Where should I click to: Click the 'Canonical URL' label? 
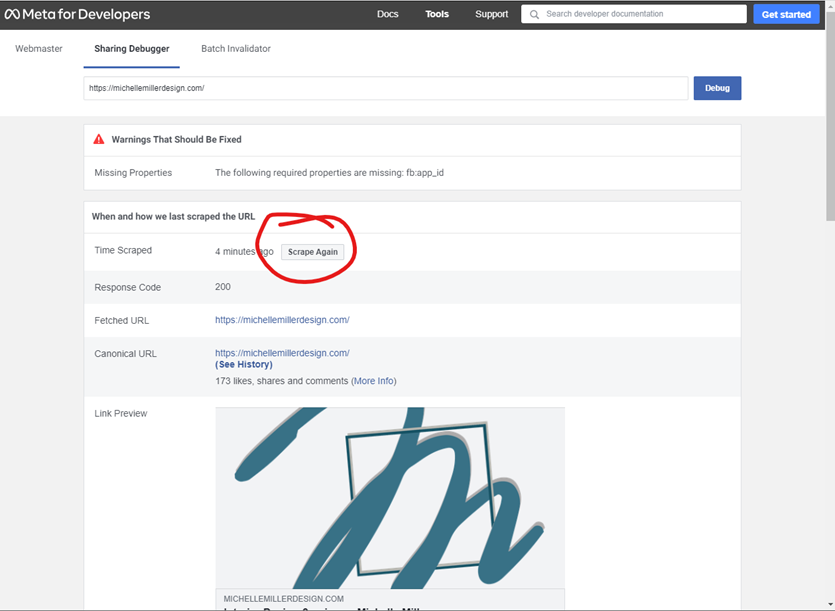coord(126,354)
